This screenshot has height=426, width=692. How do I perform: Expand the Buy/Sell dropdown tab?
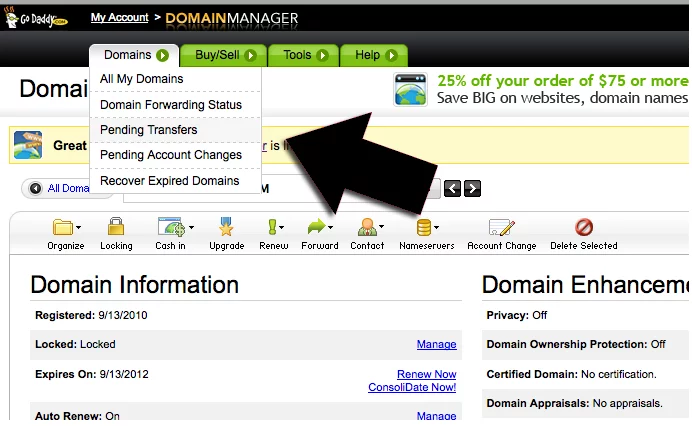pyautogui.click(x=224, y=56)
